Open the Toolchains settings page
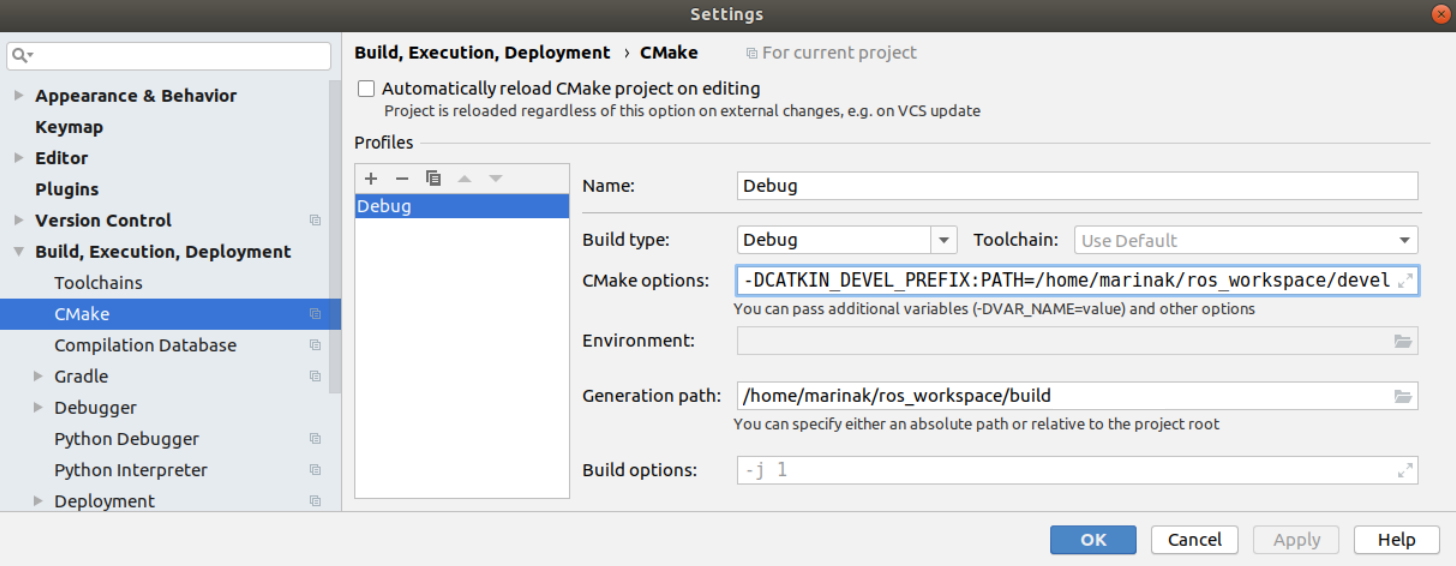Screen dimensions: 1456x566 coord(98,283)
